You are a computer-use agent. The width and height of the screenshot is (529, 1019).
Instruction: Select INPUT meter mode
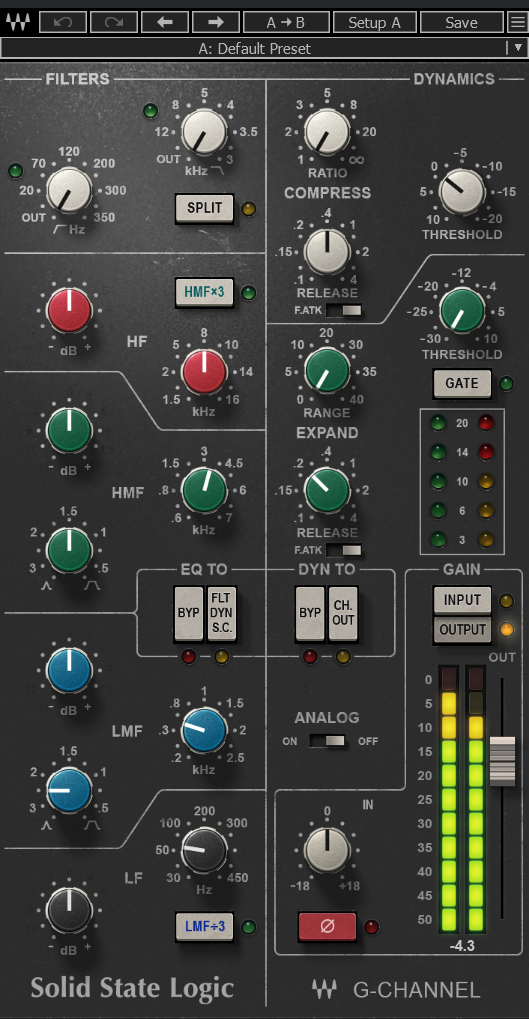[462, 600]
